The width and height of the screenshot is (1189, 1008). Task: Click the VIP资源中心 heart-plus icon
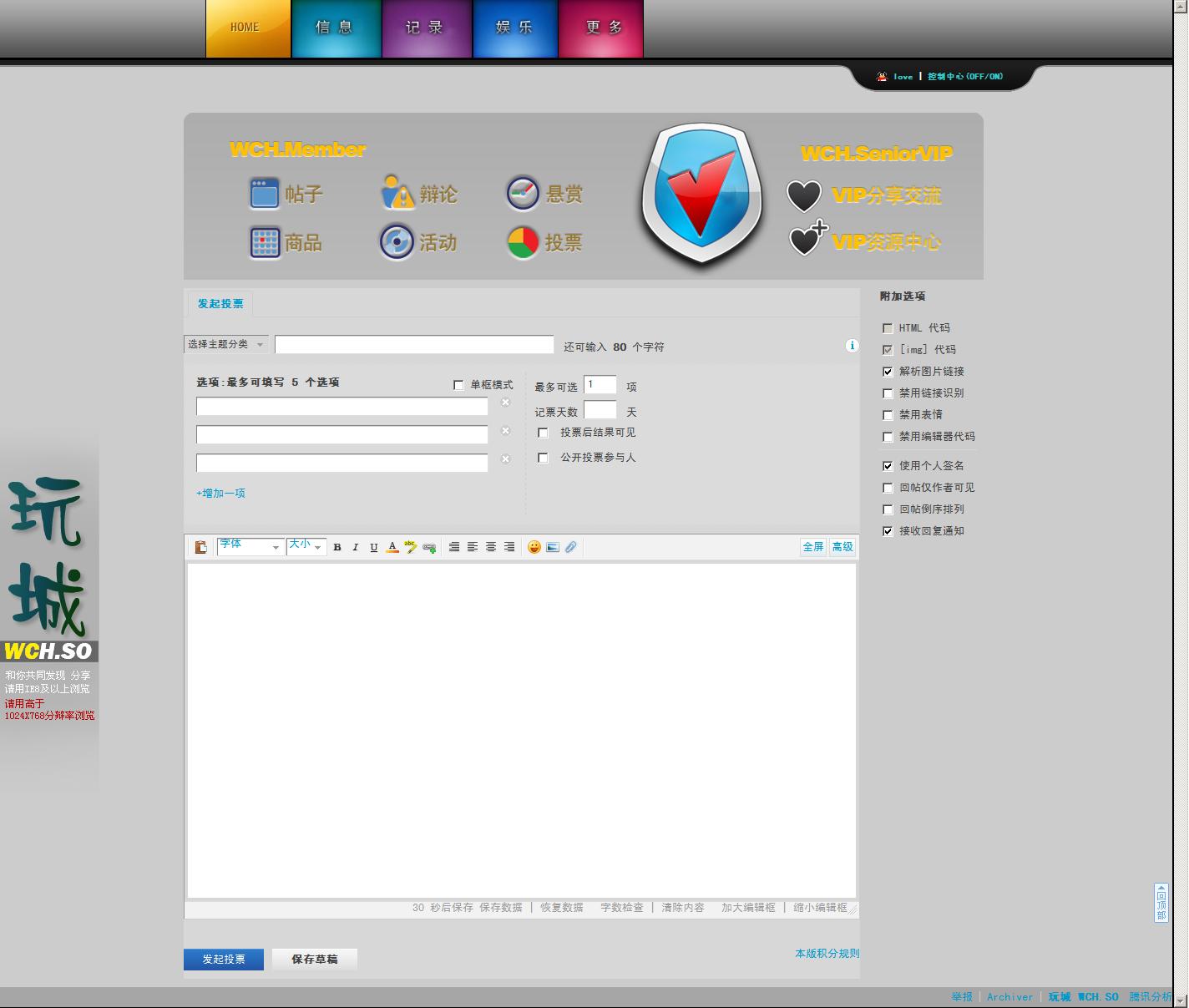808,238
